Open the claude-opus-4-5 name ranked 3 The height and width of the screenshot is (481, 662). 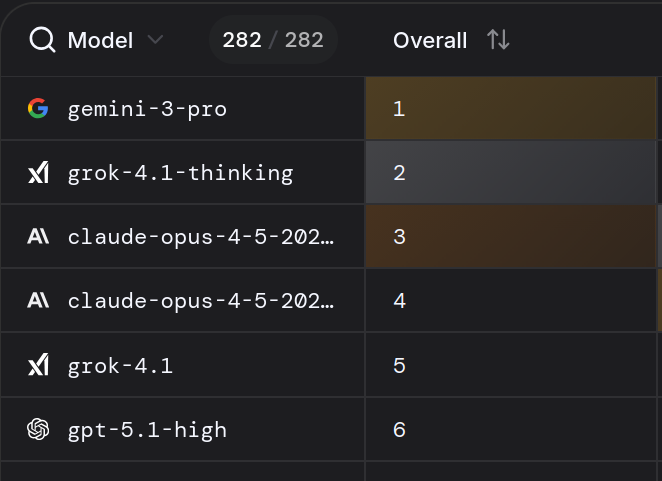[201, 237]
